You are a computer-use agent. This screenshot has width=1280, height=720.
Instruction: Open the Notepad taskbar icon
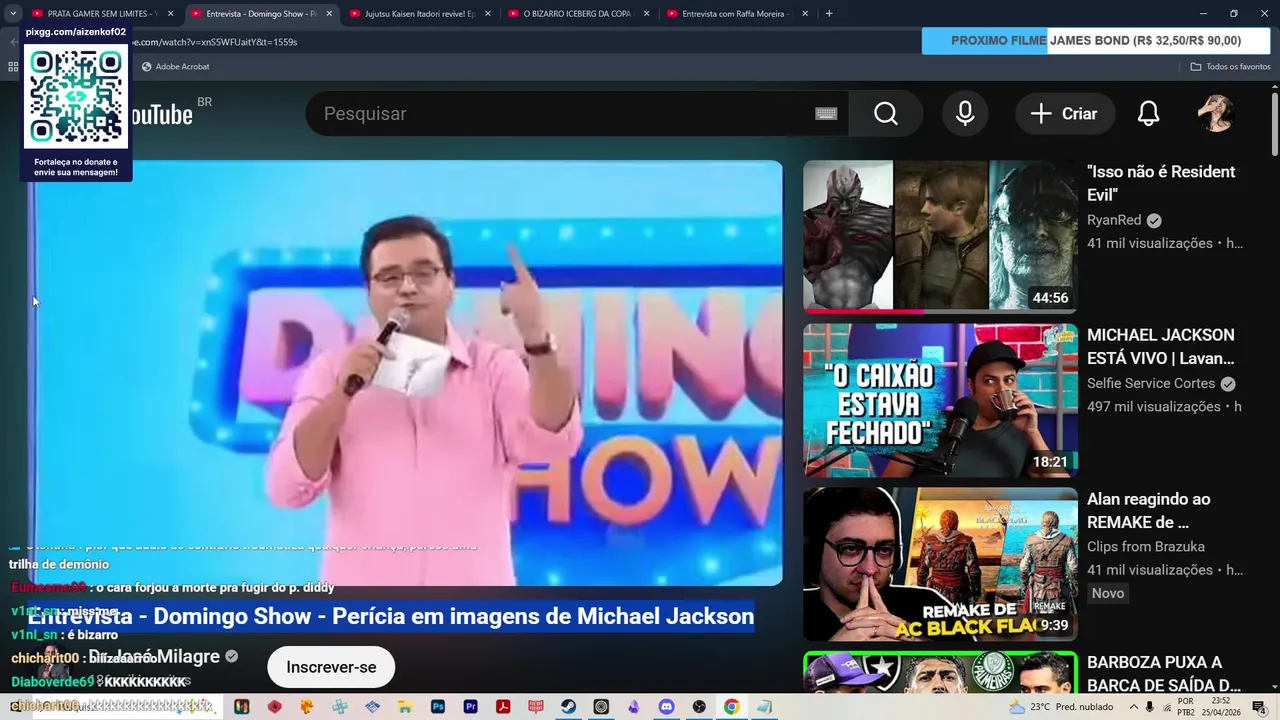coord(765,707)
